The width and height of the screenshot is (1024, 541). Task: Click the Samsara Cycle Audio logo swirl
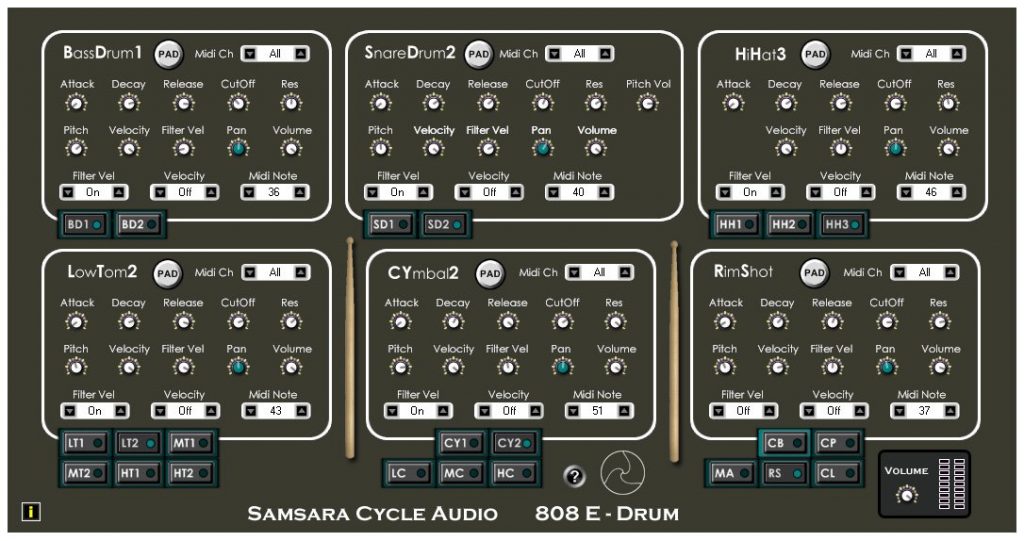(622, 473)
